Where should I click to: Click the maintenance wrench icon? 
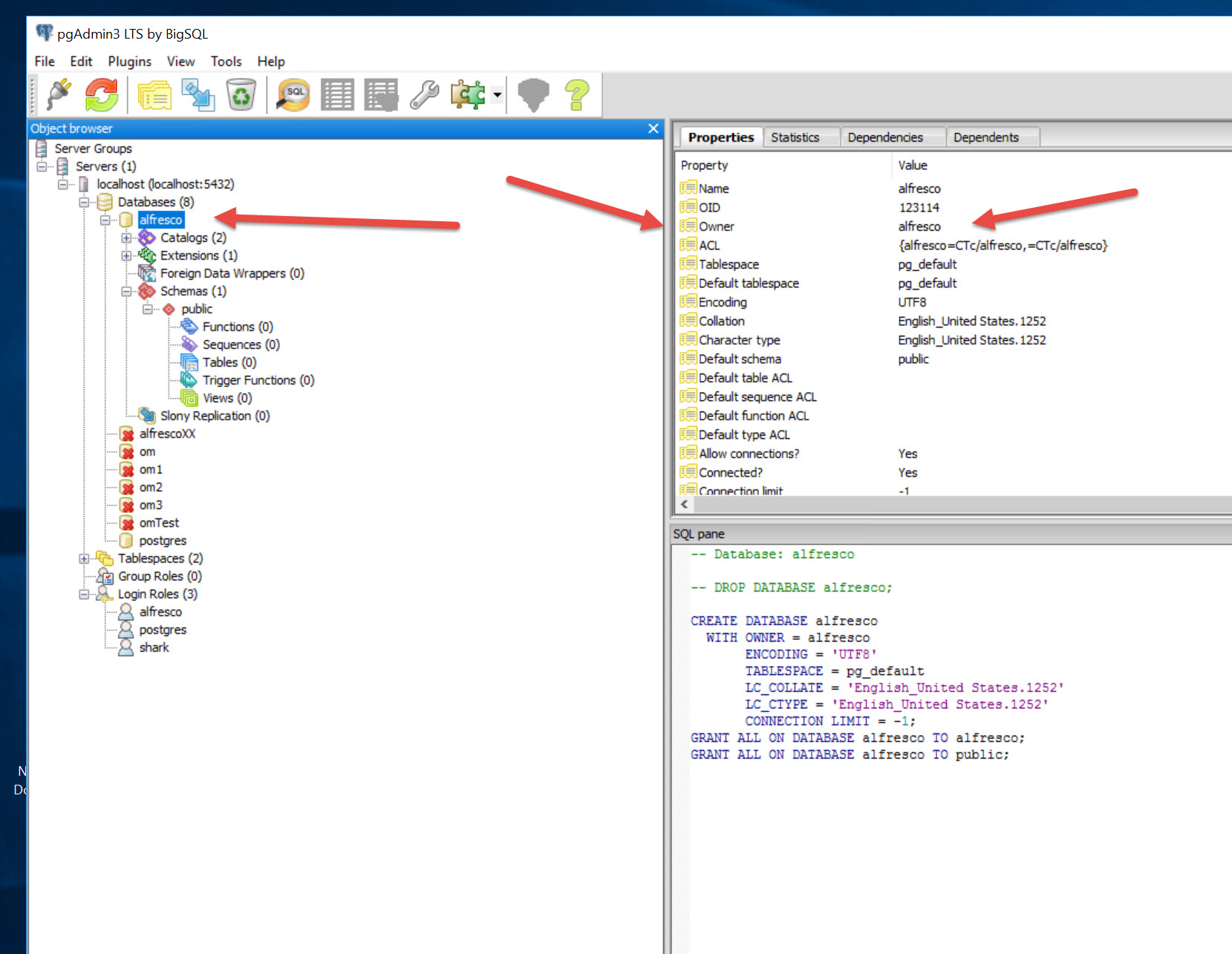click(x=425, y=95)
